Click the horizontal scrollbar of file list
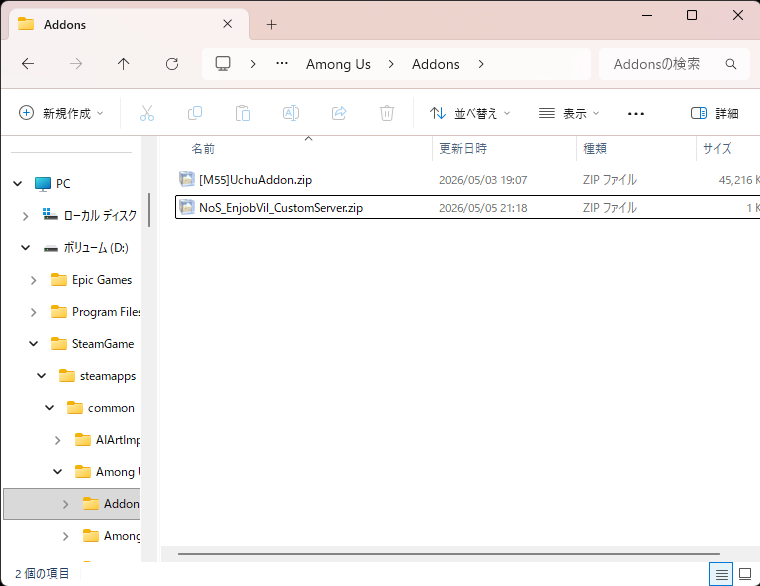 tap(448, 554)
